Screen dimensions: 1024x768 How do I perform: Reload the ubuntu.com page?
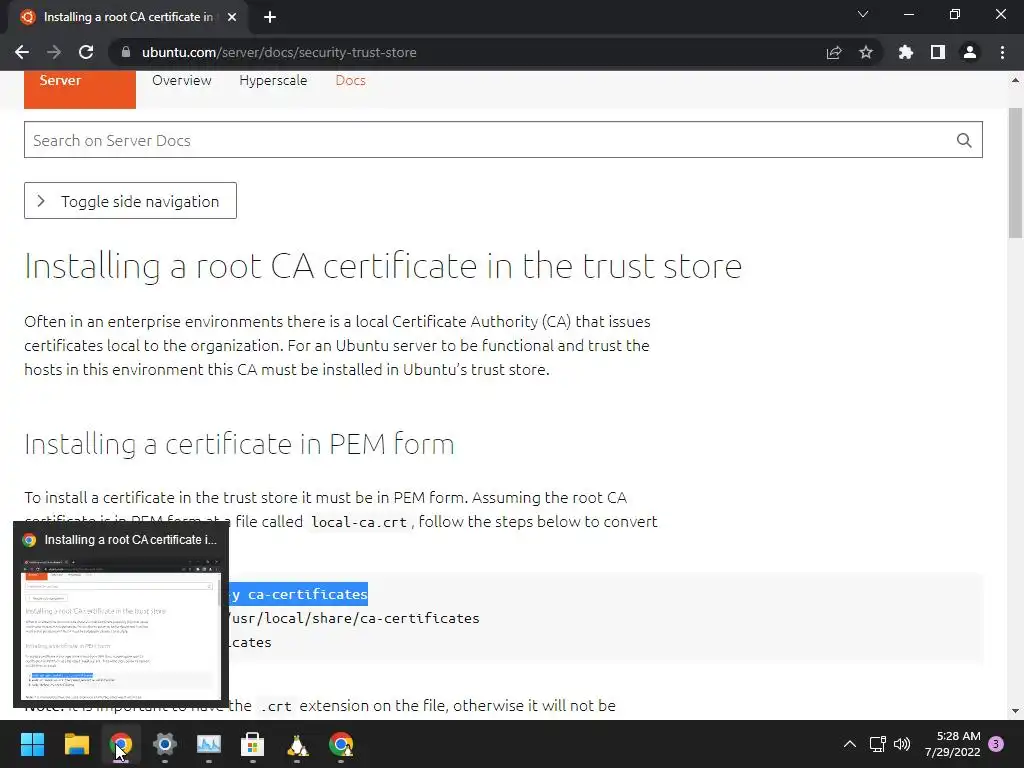pos(86,52)
